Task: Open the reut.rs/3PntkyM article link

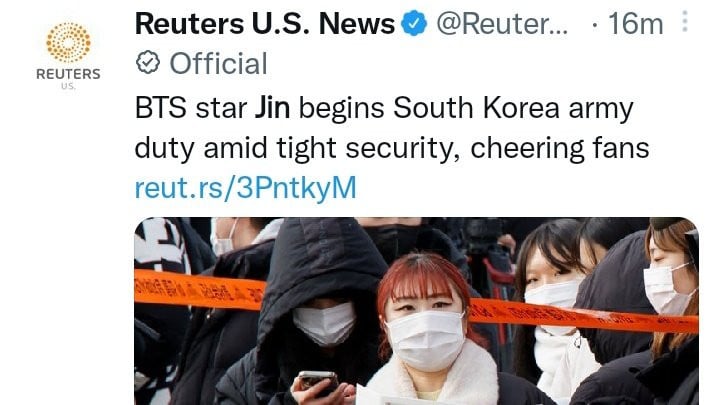Action: (246, 188)
